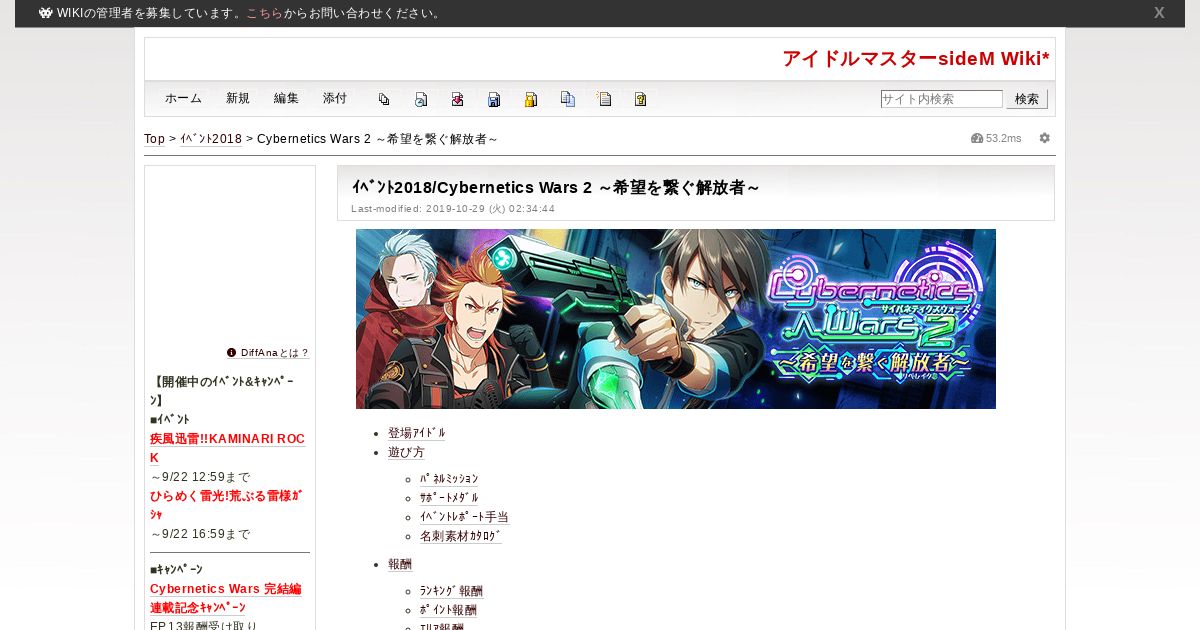Jump to 報酬 section
The height and width of the screenshot is (630, 1200).
click(x=400, y=564)
